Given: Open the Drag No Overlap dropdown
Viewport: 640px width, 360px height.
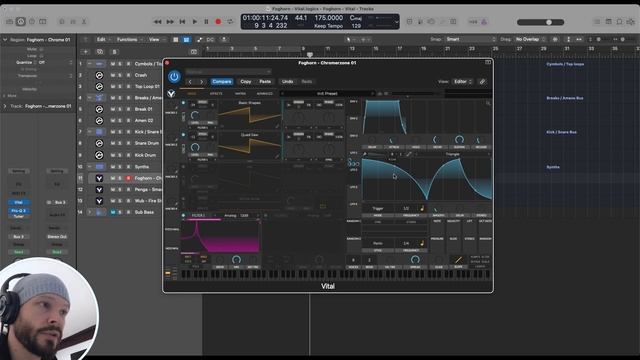Looking at the screenshot, I should pyautogui.click(x=530, y=39).
